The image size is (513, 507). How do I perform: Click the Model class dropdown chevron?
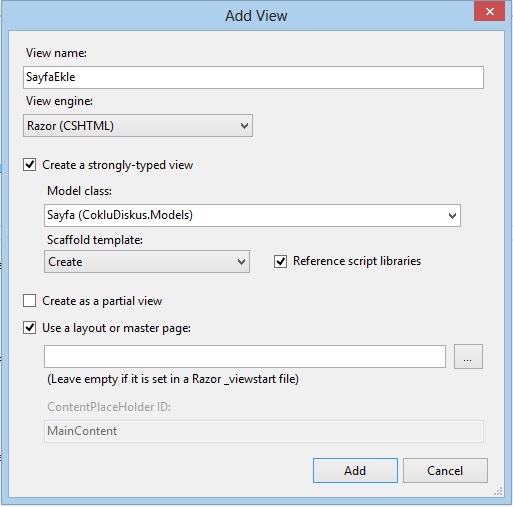point(452,216)
